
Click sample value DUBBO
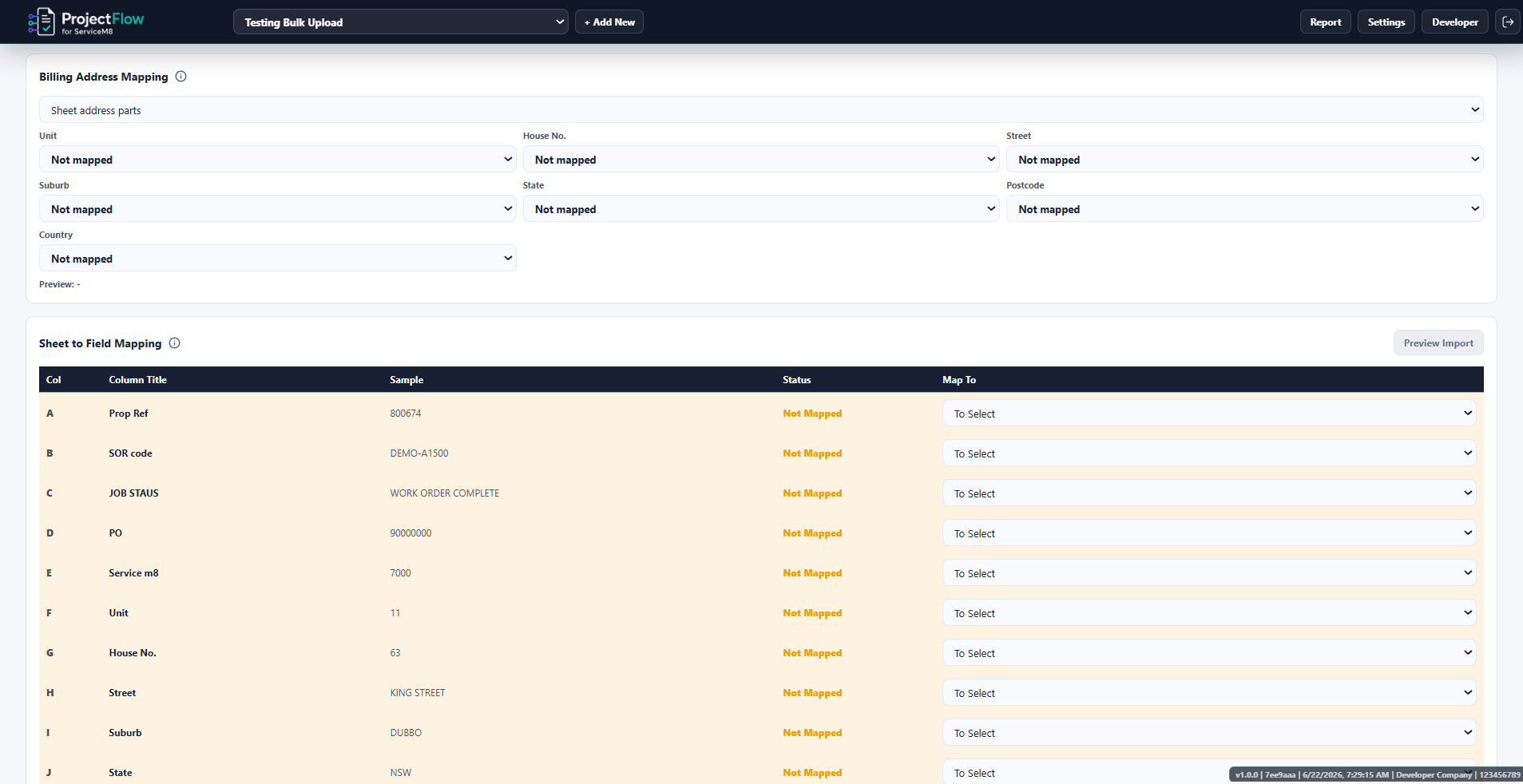406,733
